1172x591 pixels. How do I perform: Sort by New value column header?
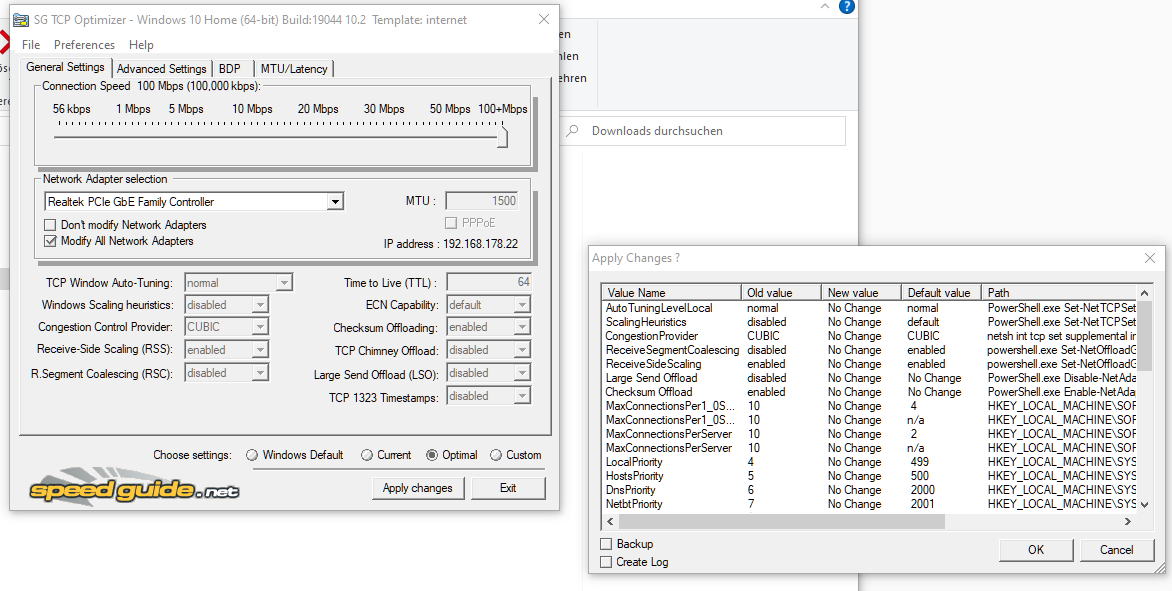[x=863, y=293]
